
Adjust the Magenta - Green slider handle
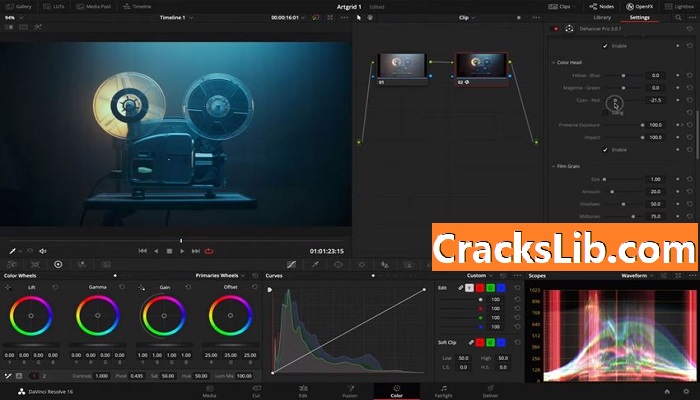(x=623, y=88)
